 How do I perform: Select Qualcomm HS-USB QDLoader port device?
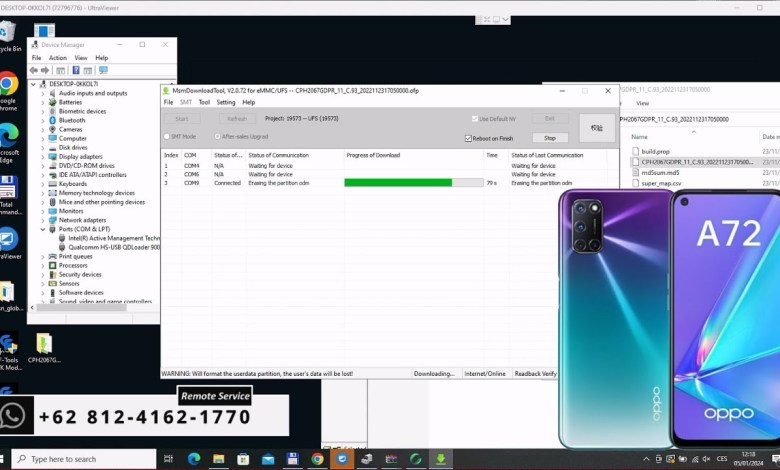point(113,247)
